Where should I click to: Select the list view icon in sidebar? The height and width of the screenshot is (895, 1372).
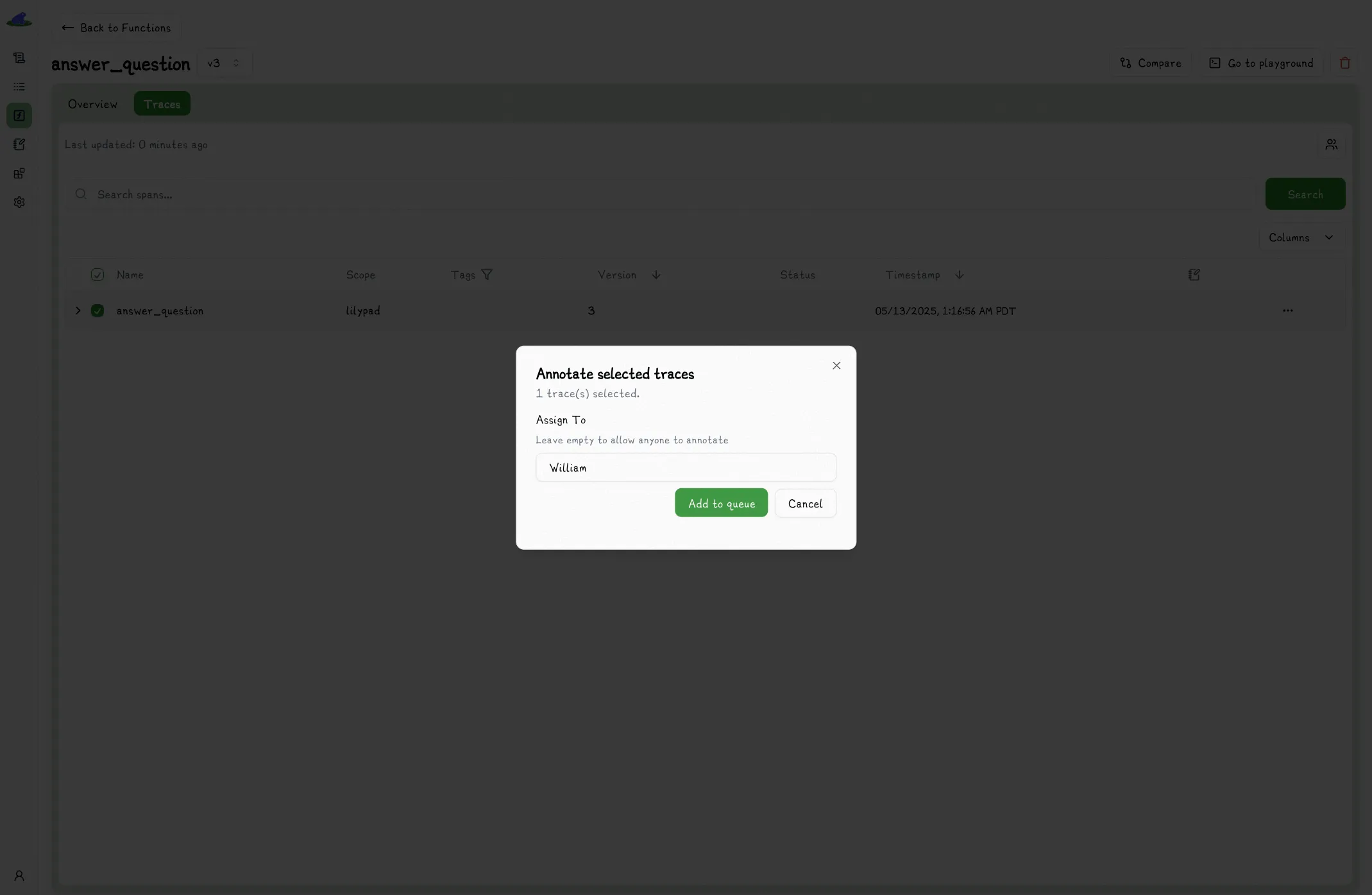[x=19, y=87]
